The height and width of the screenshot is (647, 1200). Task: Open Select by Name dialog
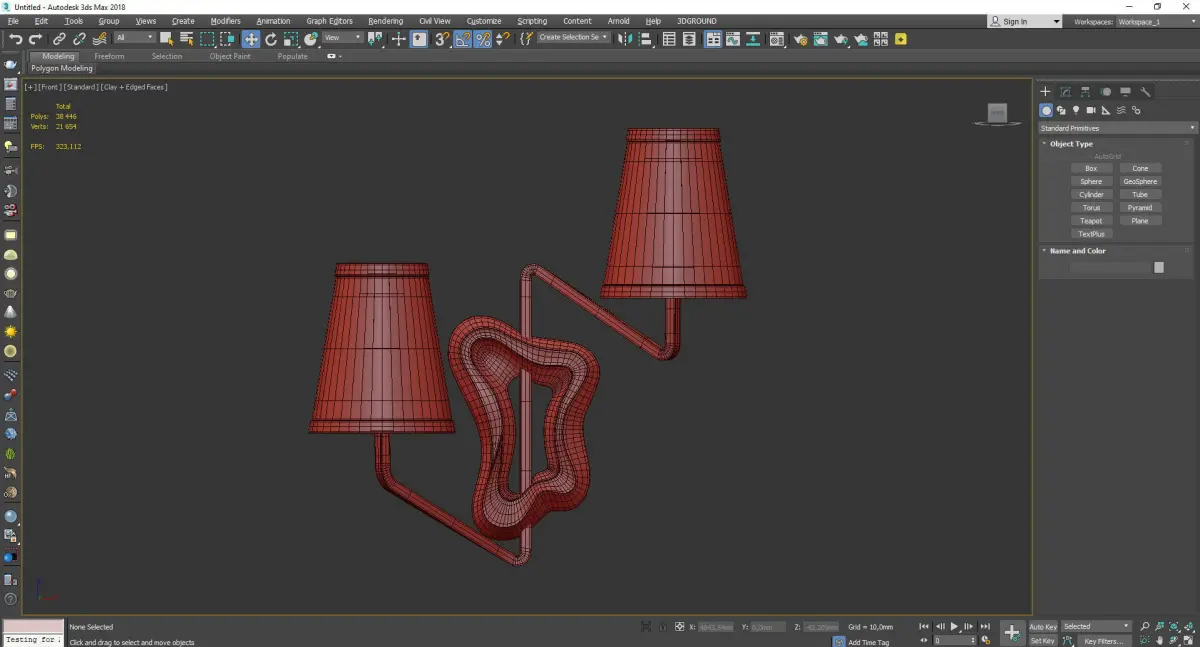pyautogui.click(x=186, y=39)
